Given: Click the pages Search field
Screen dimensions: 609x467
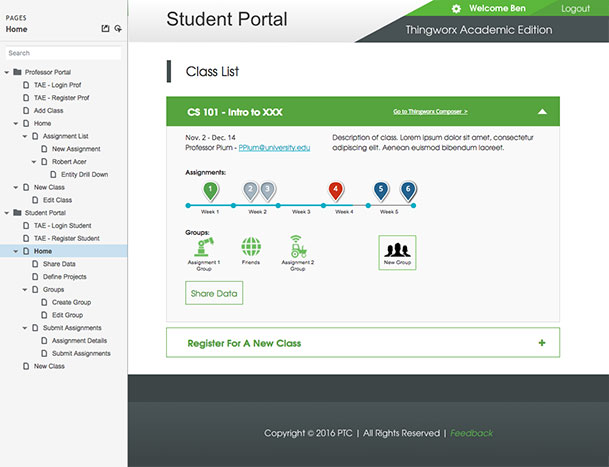Looking at the screenshot, I should [x=63, y=53].
